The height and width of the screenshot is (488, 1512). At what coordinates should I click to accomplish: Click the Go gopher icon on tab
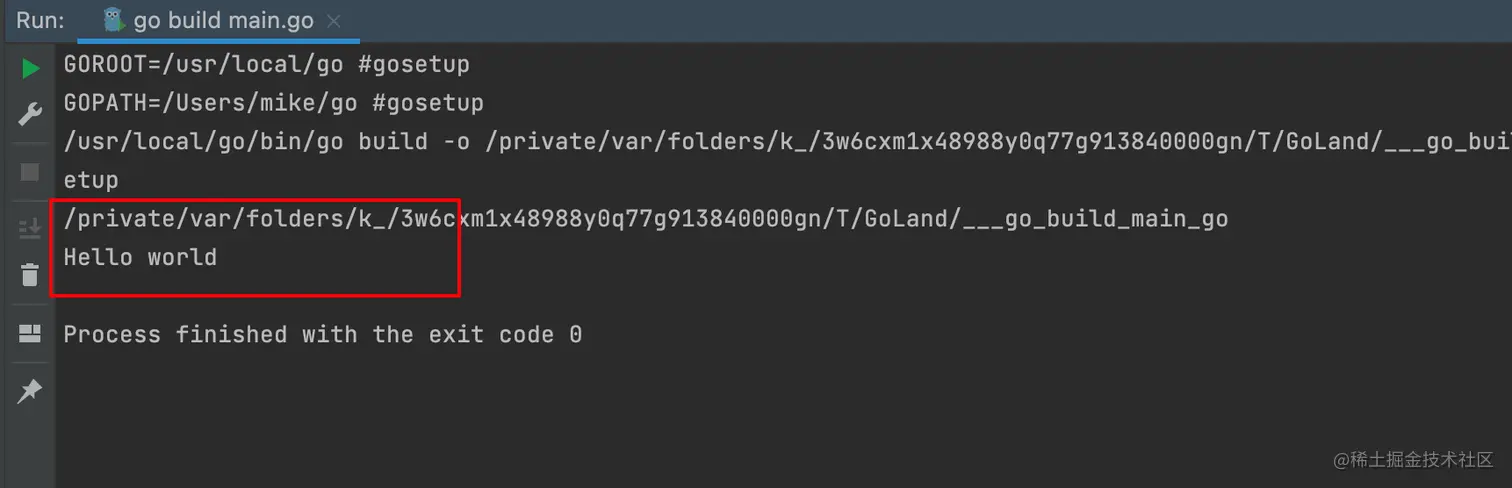114,20
